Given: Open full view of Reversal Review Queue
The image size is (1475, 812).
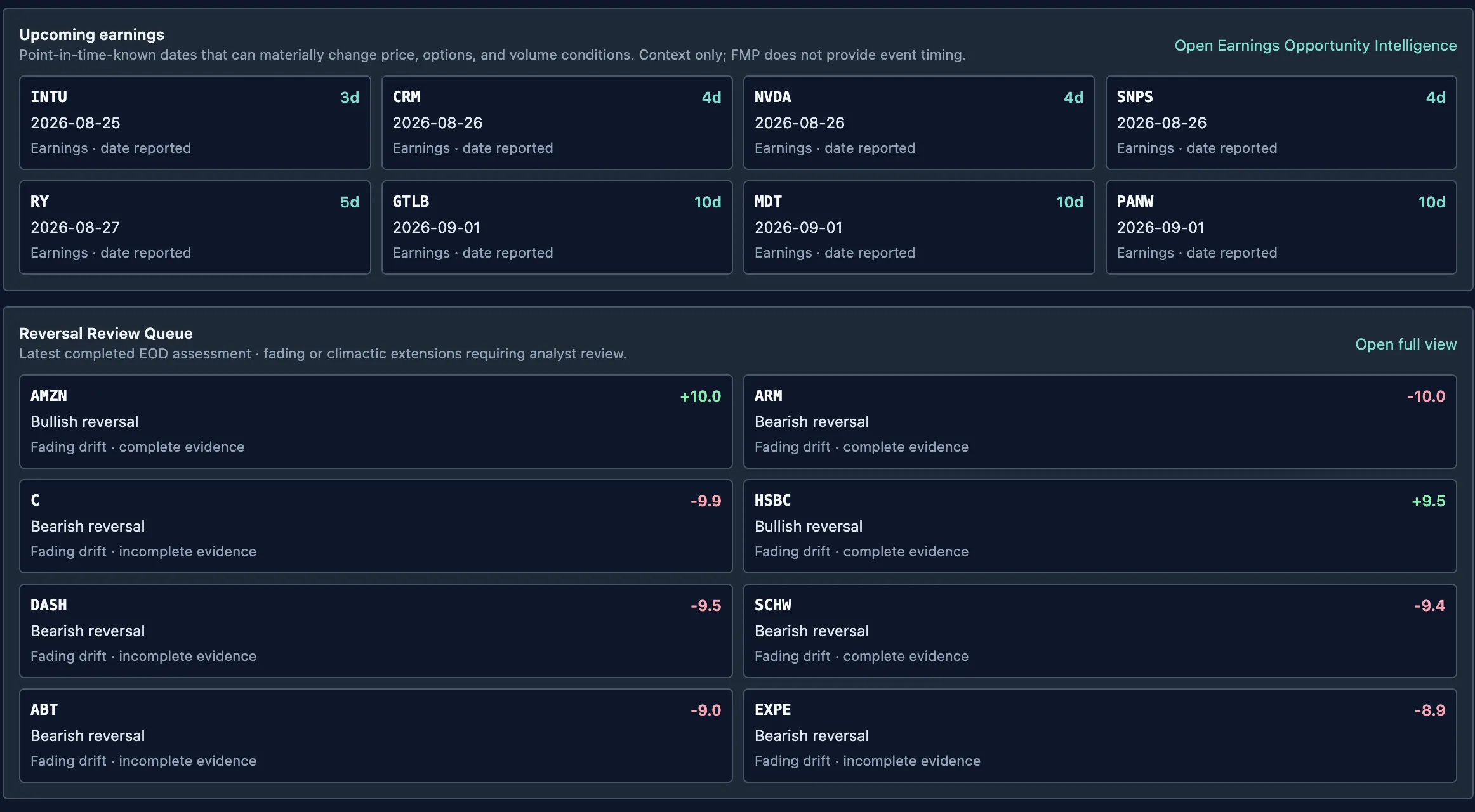Looking at the screenshot, I should (1406, 344).
